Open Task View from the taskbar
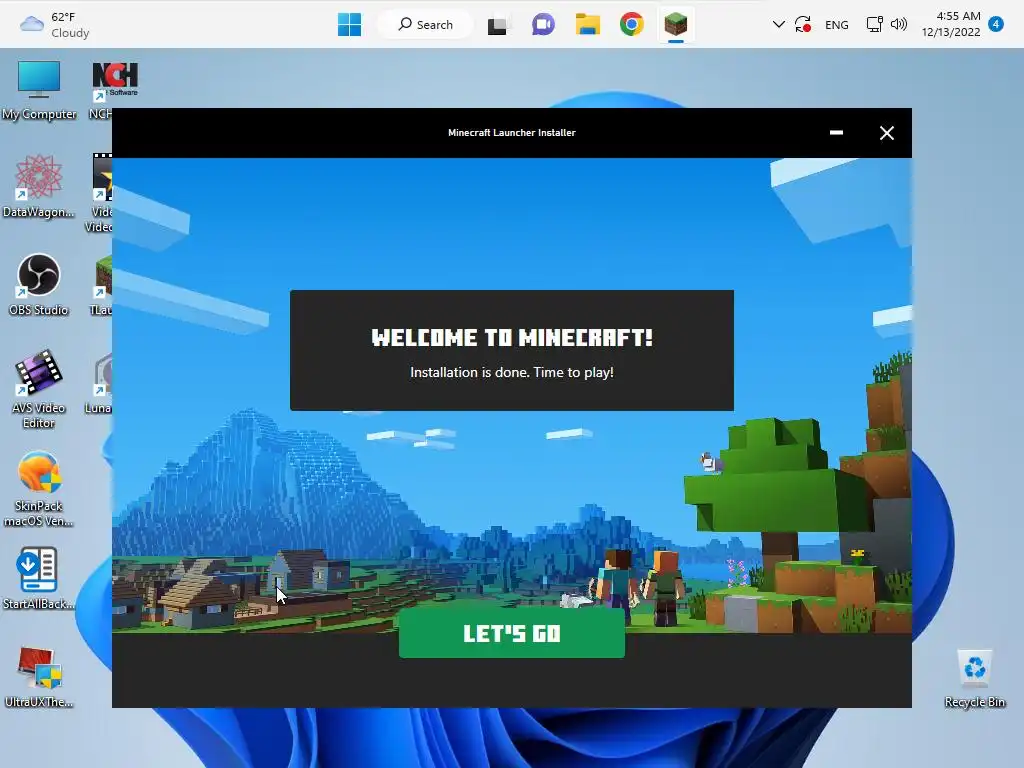Image resolution: width=1024 pixels, height=768 pixels. tap(498, 25)
